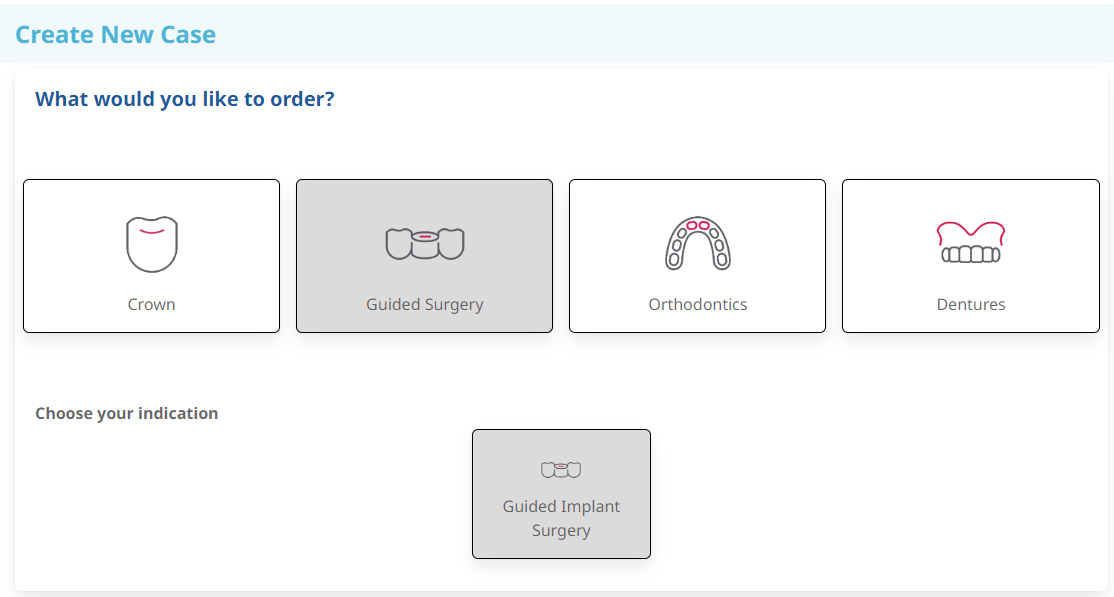Click the red implant marker on the bridge icon
The width and height of the screenshot is (1114, 597).
[x=424, y=238]
